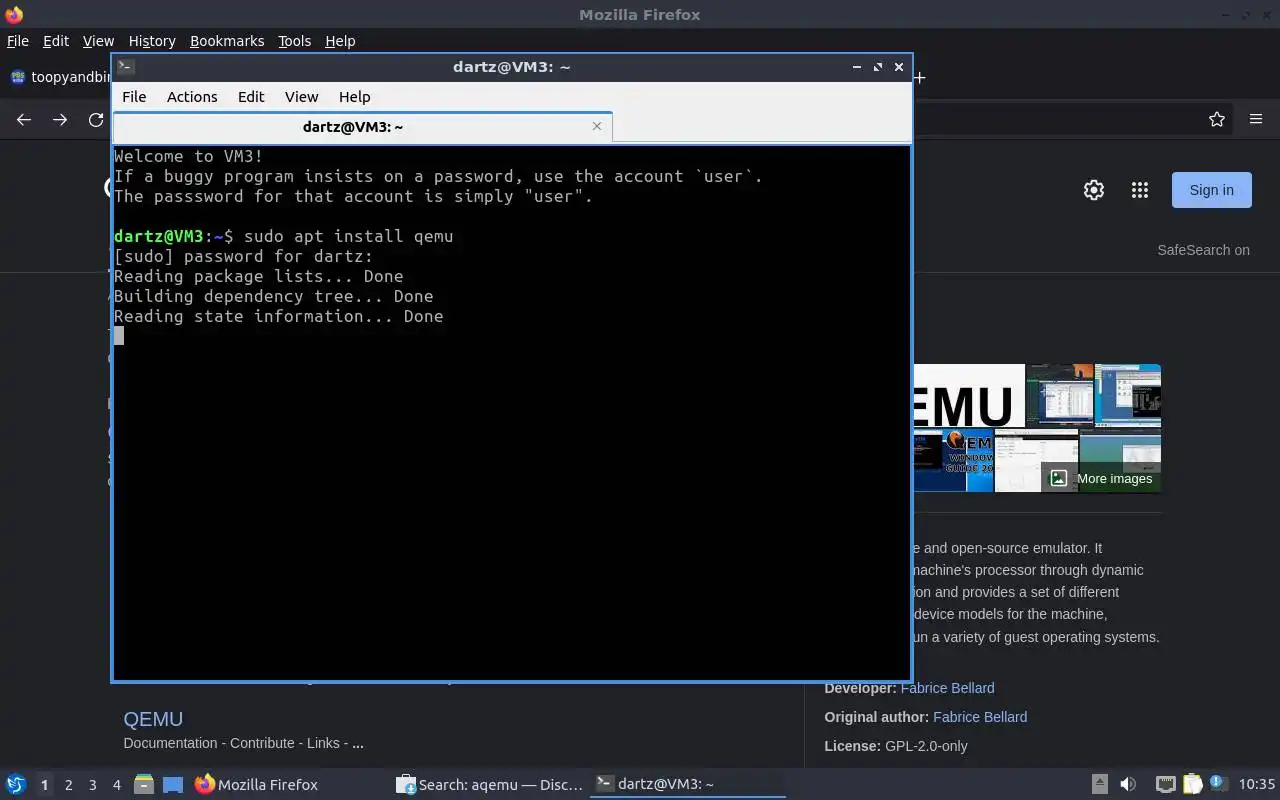The image size is (1280, 800).
Task: Open Firefox Tools menu
Action: point(294,41)
